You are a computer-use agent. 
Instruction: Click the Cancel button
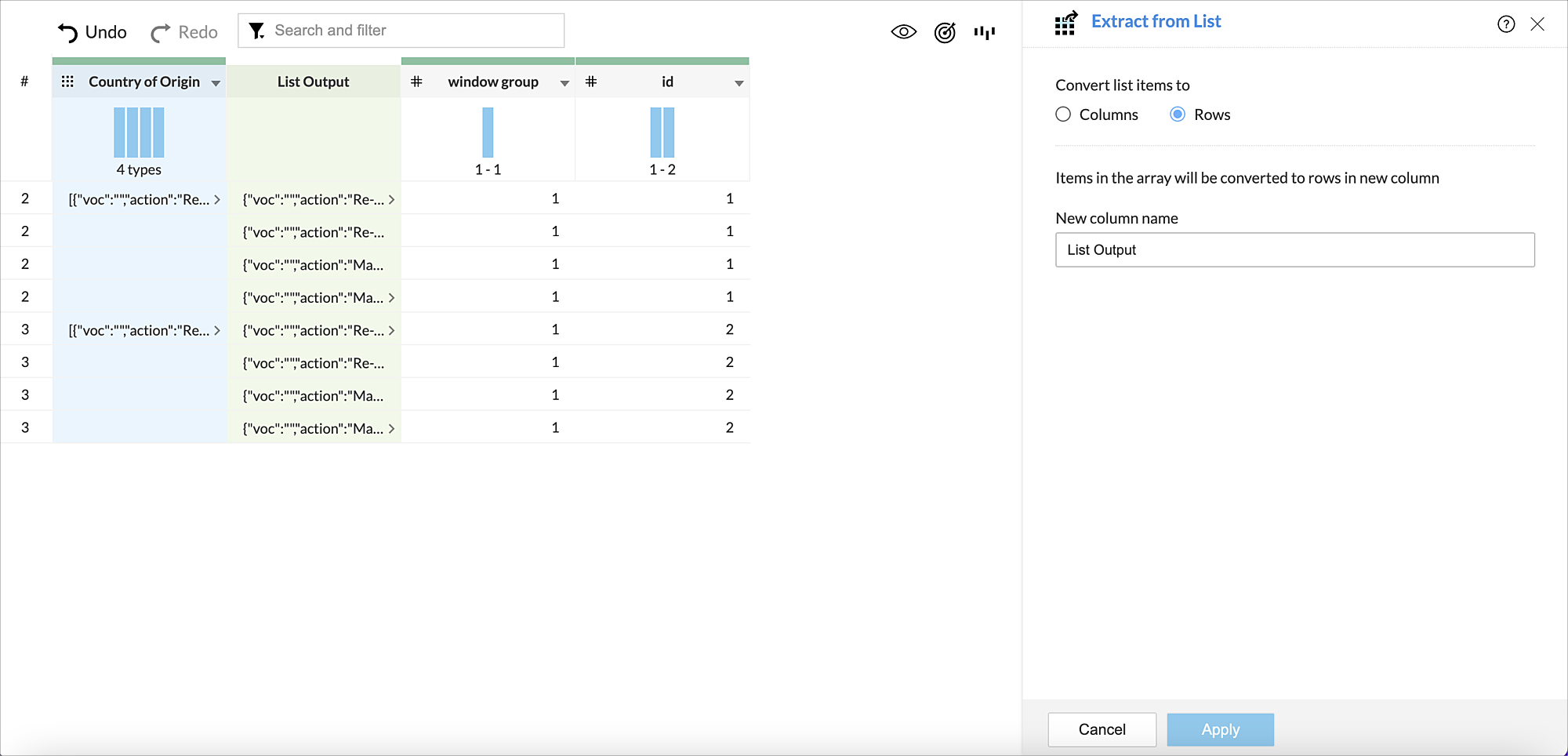coord(1102,729)
